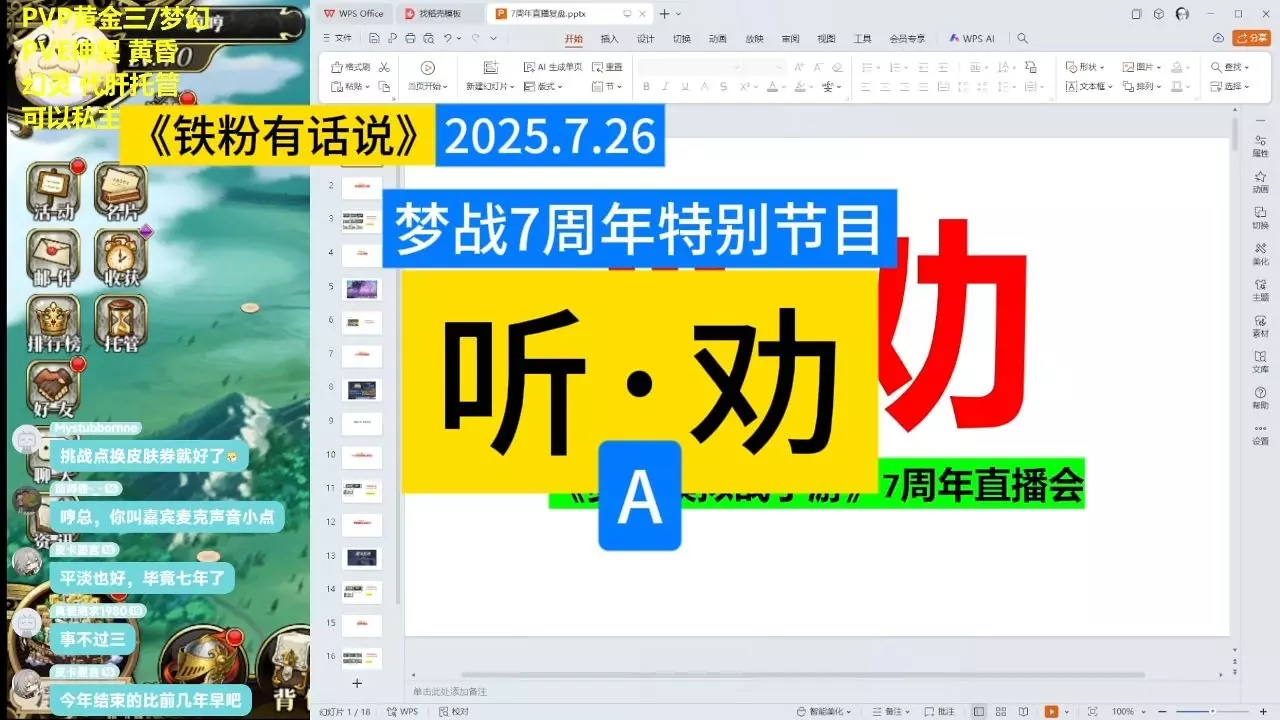Start slideshow from status bar orange play button
The image size is (1280, 720).
click(x=1051, y=711)
